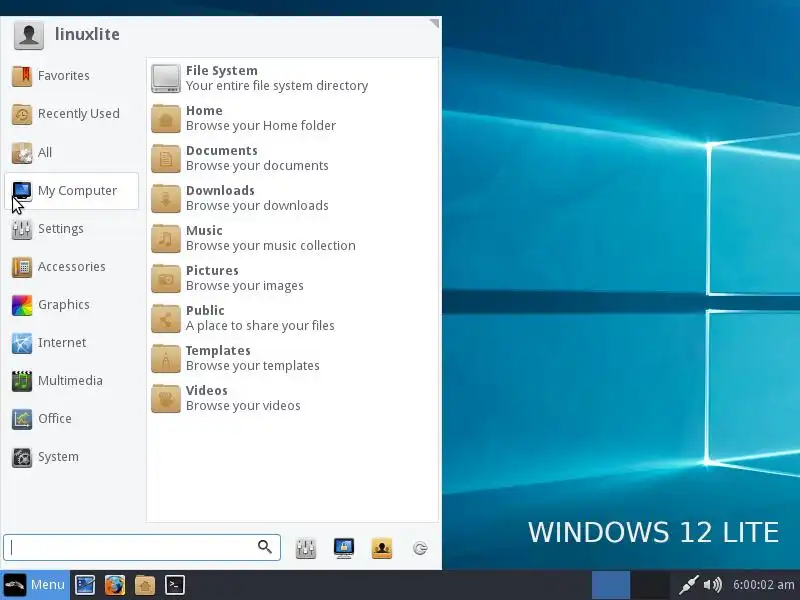800x600 pixels.
Task: Click the switch users icon
Action: pyautogui.click(x=382, y=548)
